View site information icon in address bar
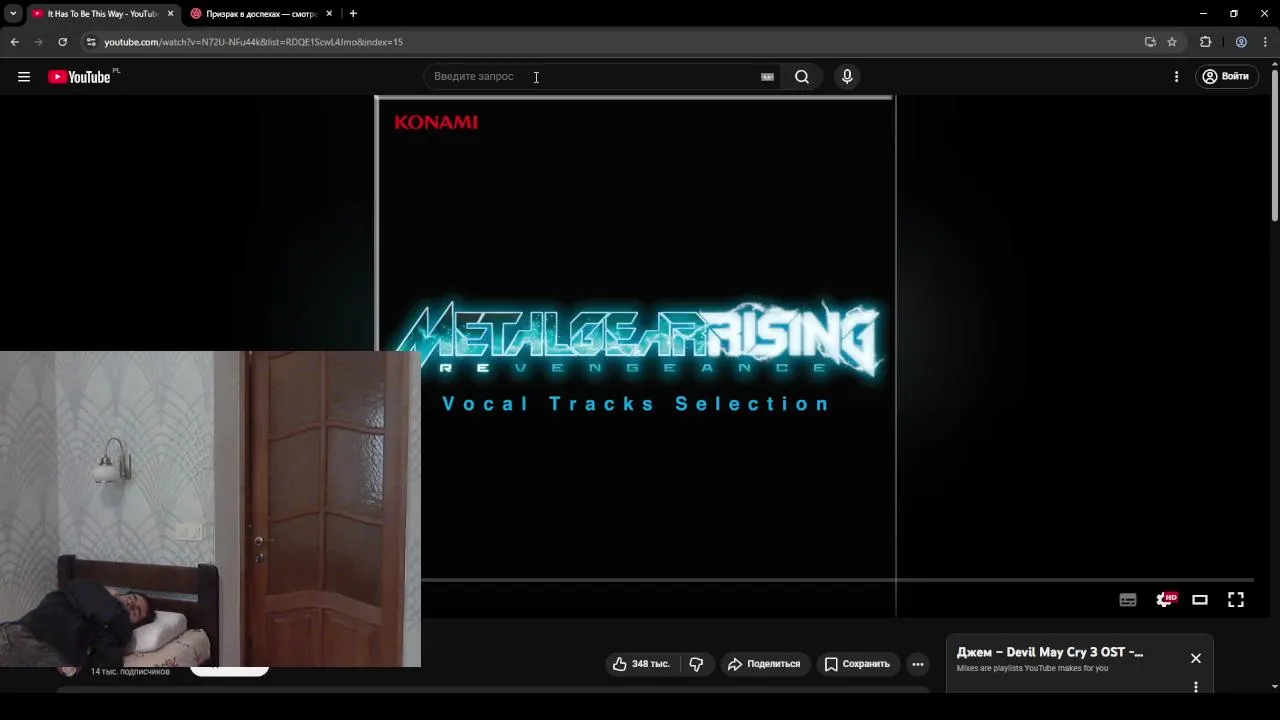Screen dimensions: 1280x720 [x=91, y=42]
